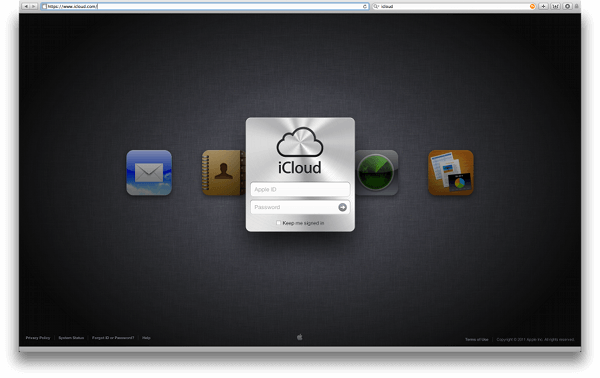
Task: Click the sign-in arrow button
Action: point(342,207)
